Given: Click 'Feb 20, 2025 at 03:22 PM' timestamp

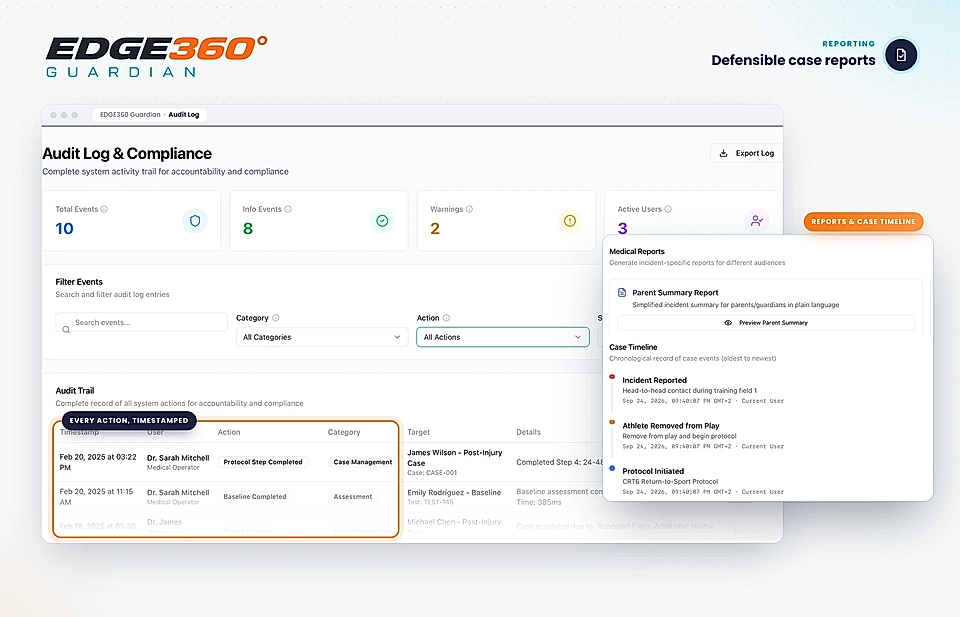Looking at the screenshot, I should pos(98,462).
